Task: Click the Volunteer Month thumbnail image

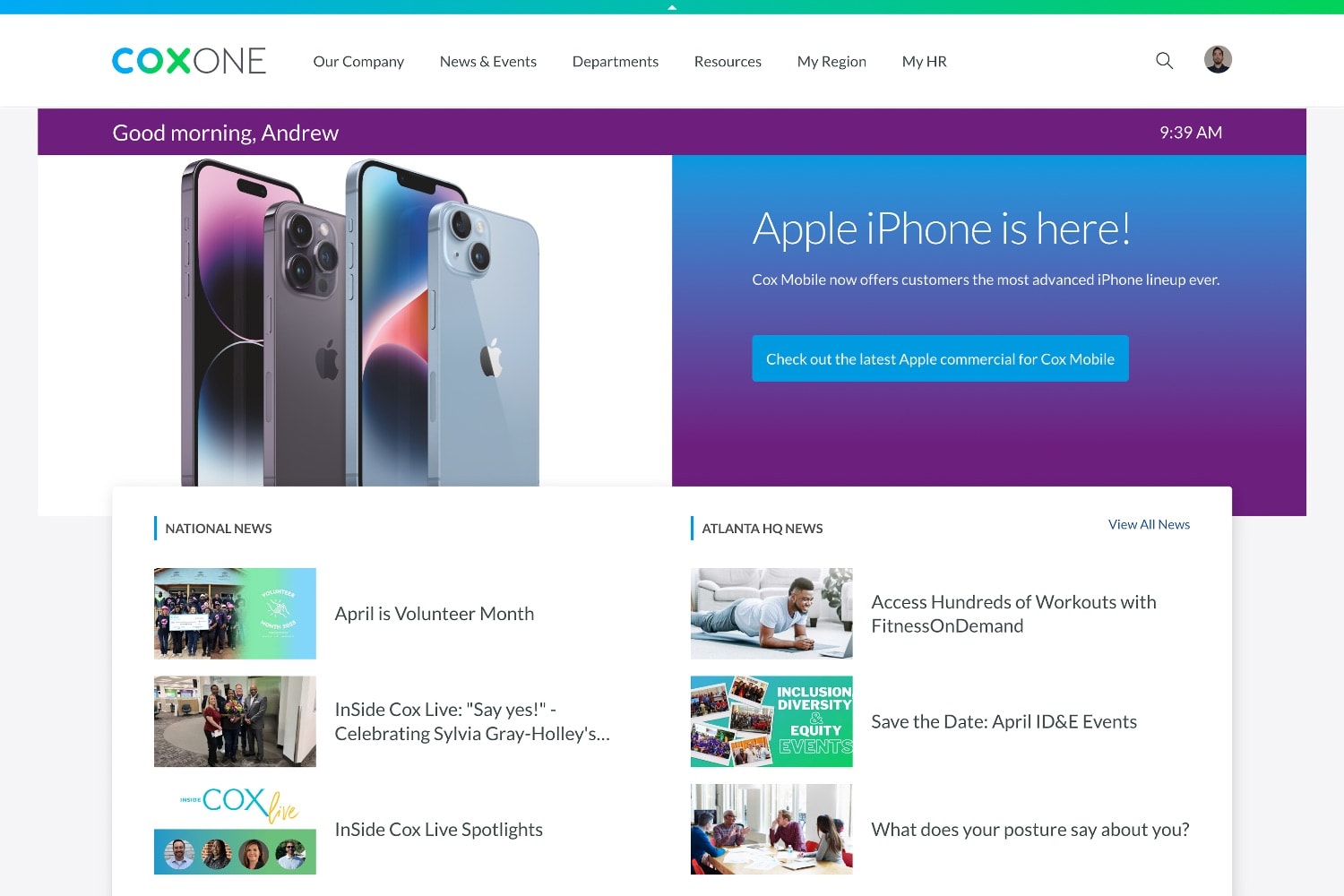Action: click(235, 614)
